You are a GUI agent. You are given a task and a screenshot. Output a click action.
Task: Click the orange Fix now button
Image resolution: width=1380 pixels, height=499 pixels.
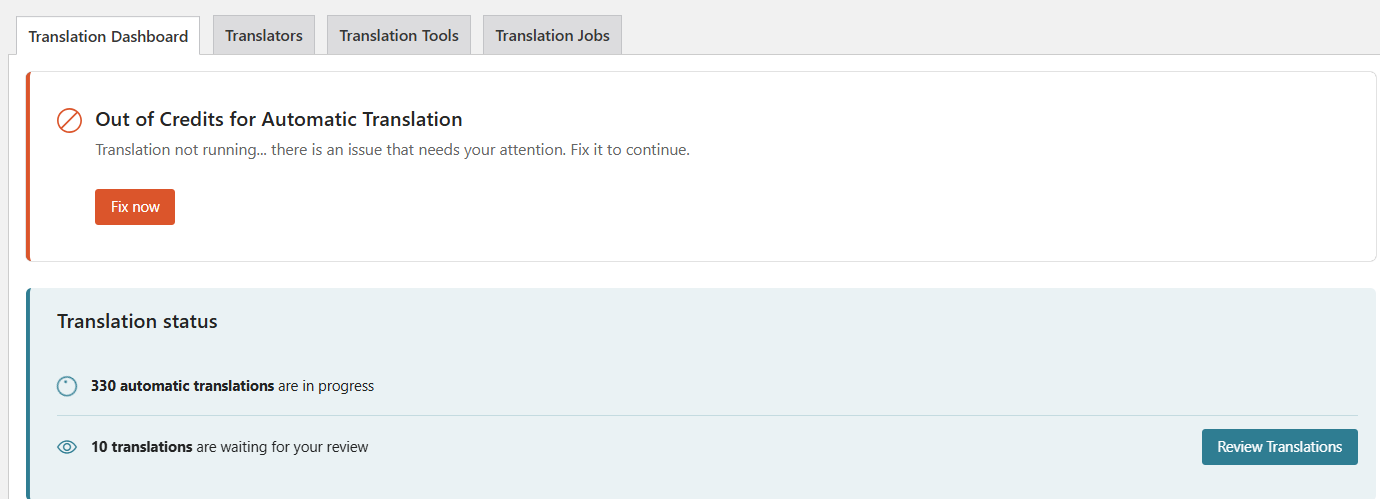pos(135,207)
